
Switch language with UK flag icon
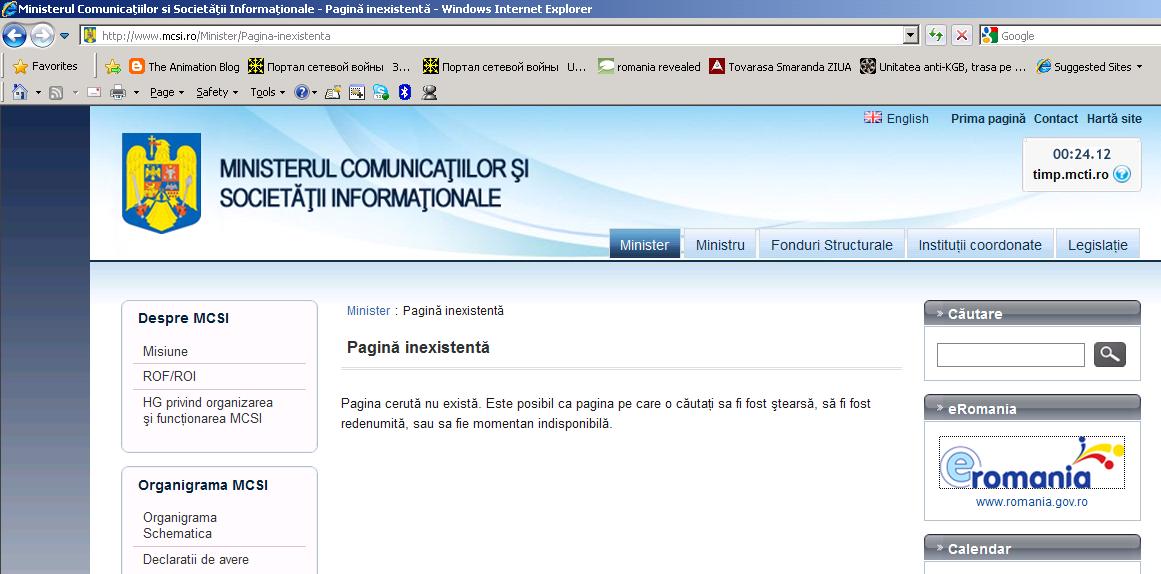873,118
